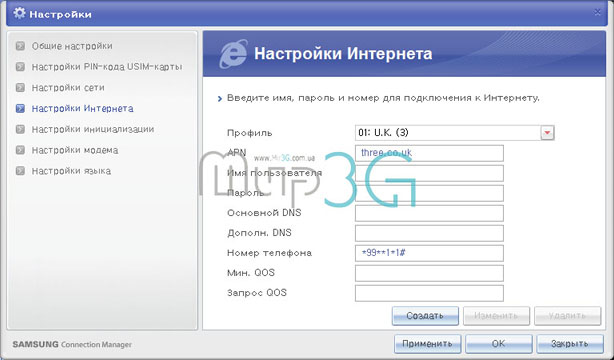Open Настройки инициализации section
The width and height of the screenshot is (614, 360).
coord(93,129)
